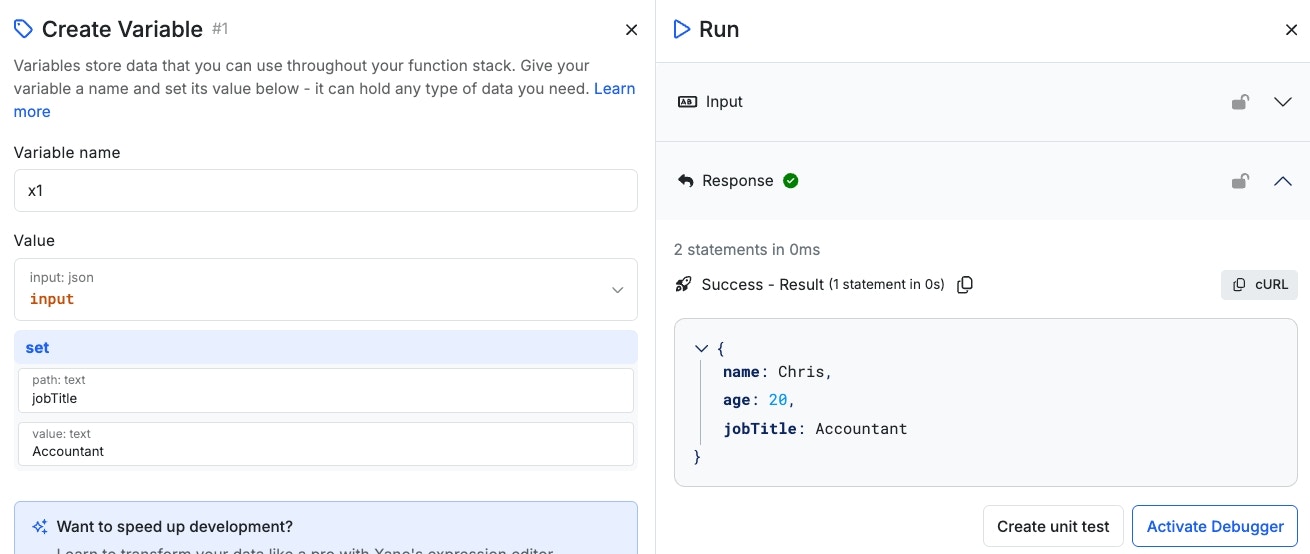Click Activate Debugger button
Screen dimensions: 1310x554
pos(1215,526)
